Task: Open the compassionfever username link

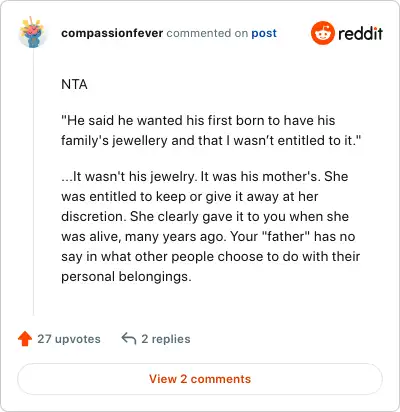Action: (112, 33)
